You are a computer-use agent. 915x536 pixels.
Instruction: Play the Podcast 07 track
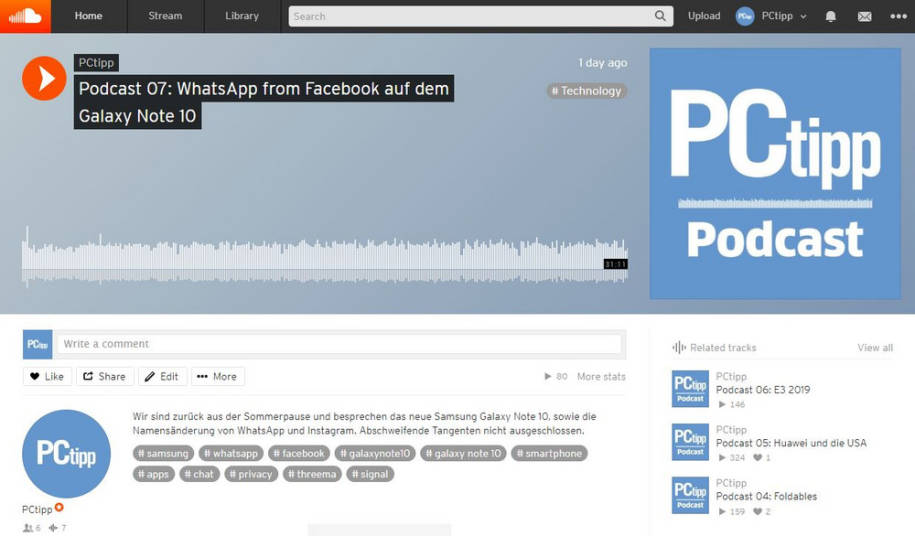coord(44,78)
